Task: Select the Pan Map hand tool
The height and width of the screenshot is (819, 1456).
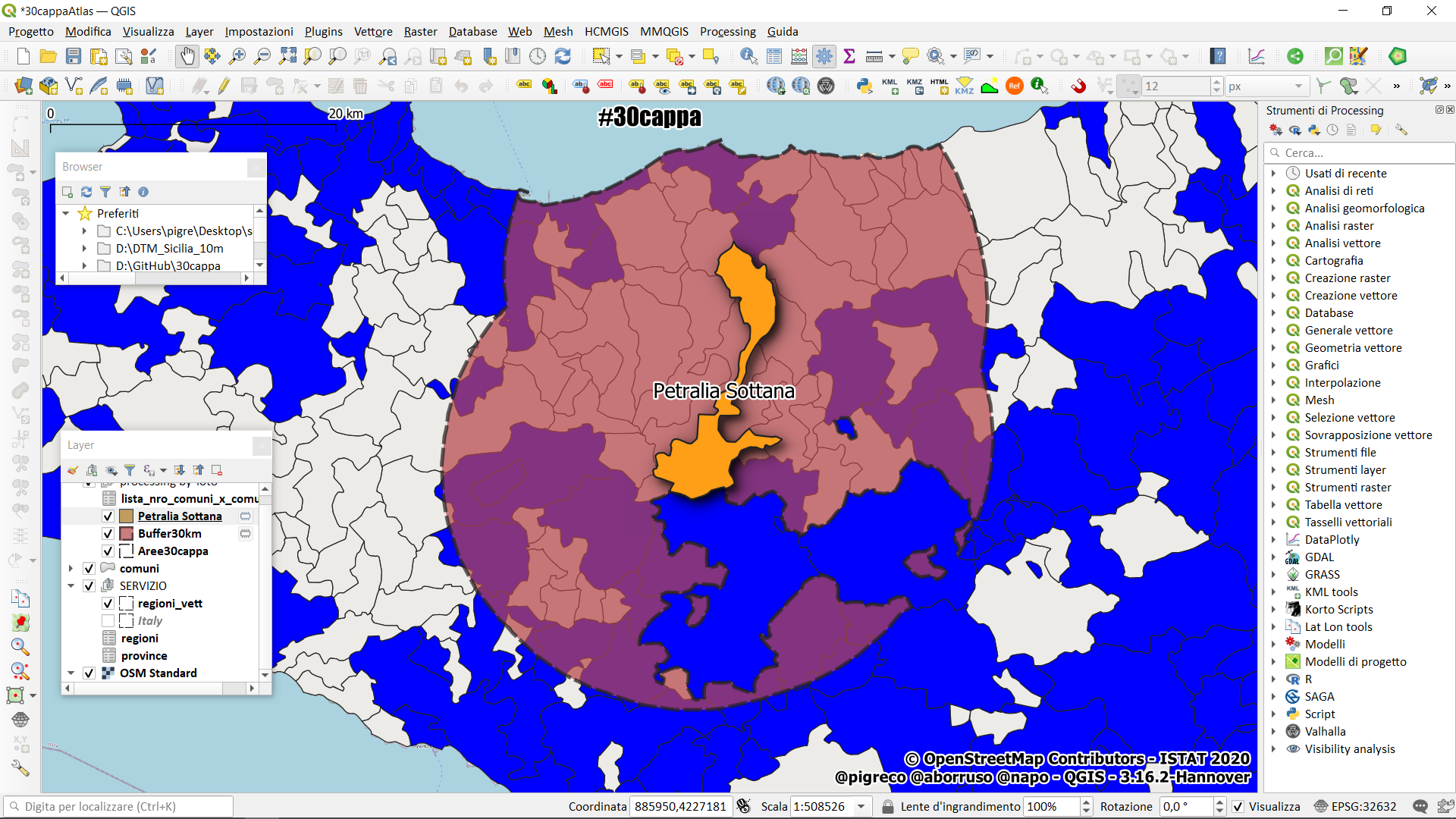Action: (x=187, y=56)
